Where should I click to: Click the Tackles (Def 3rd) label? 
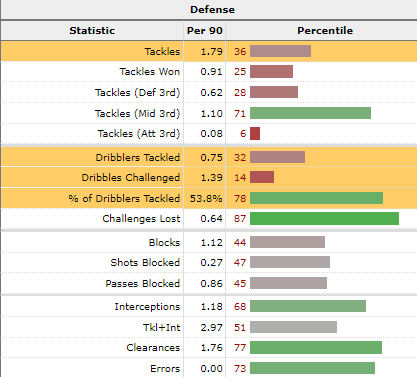[x=137, y=92]
